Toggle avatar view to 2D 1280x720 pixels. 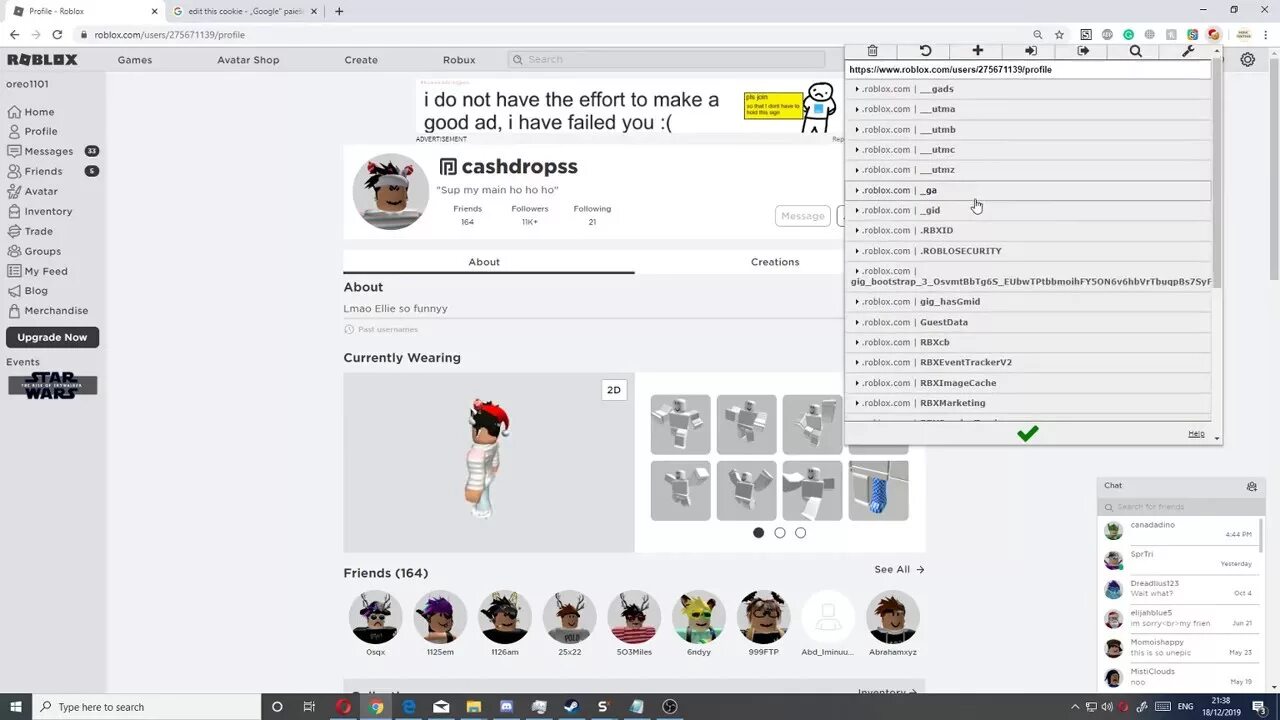pyautogui.click(x=614, y=390)
